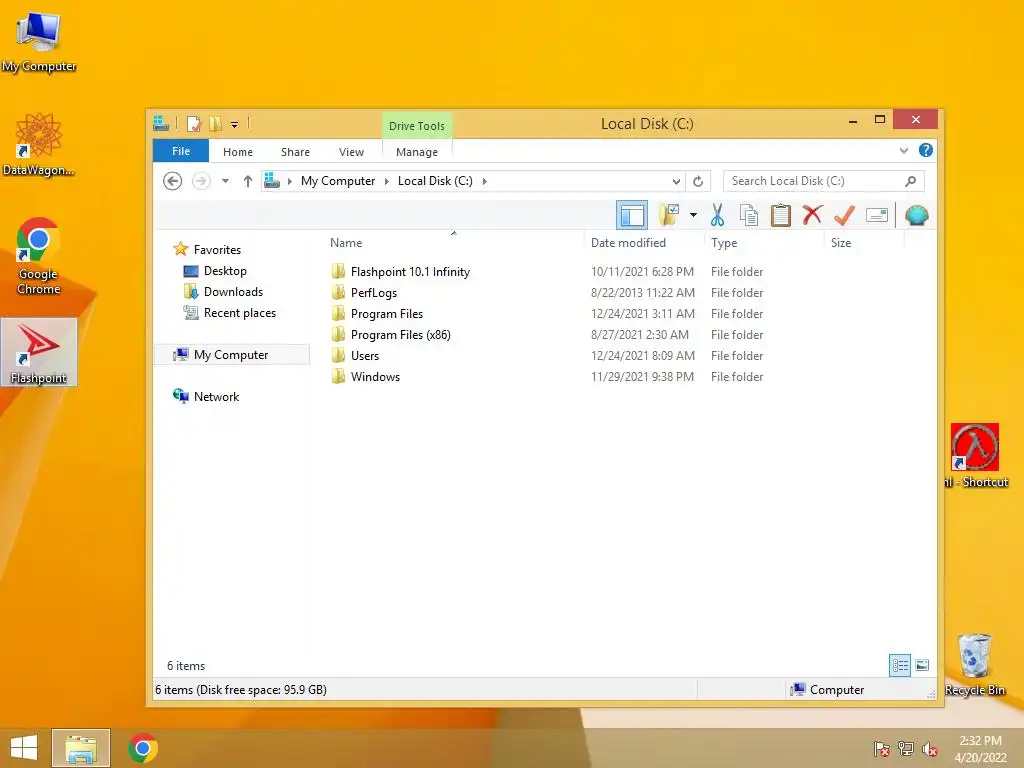Open Desktop under Favorites

pyautogui.click(x=225, y=270)
